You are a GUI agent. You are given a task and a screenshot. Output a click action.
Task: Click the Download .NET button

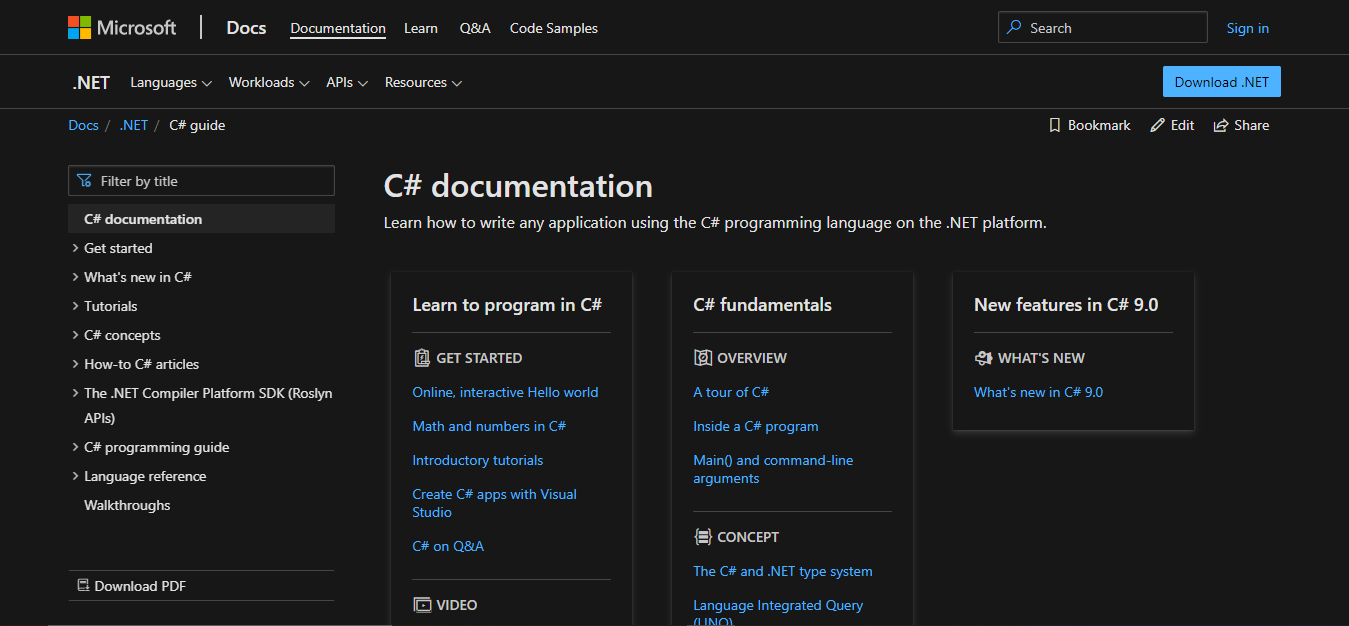click(x=1221, y=82)
